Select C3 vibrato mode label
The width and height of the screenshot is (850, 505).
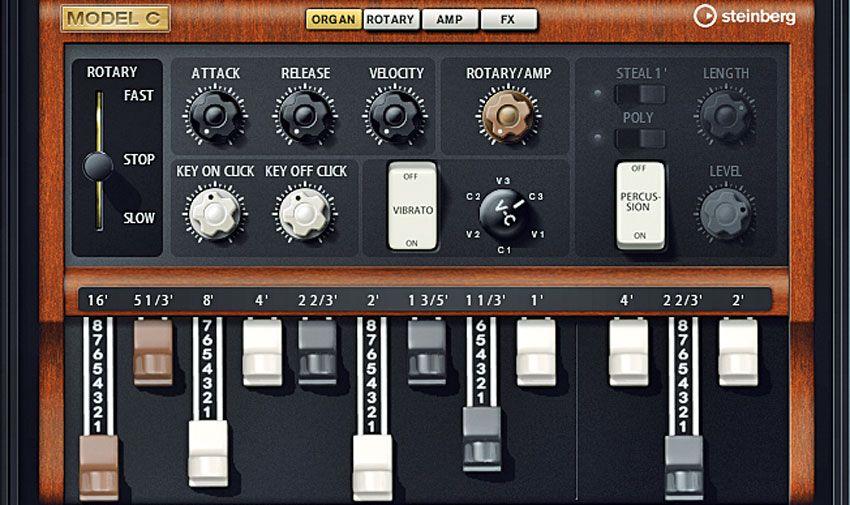click(536, 197)
